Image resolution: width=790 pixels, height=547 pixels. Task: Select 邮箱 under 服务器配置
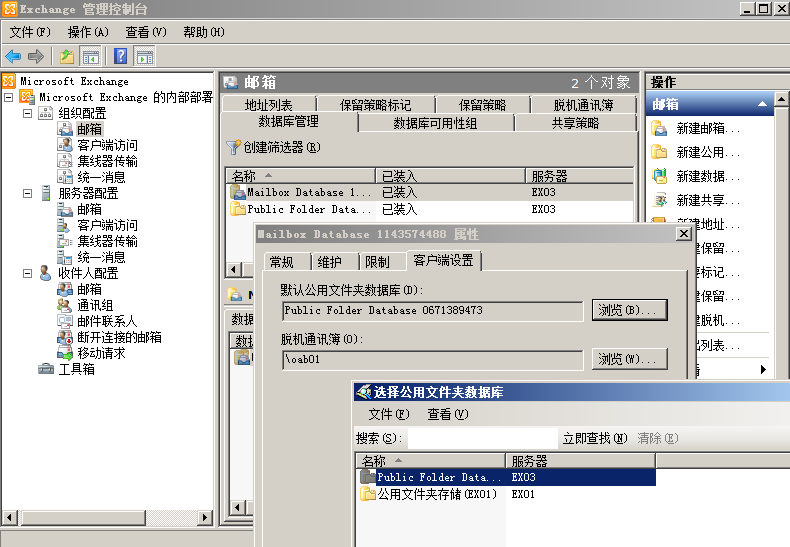90,210
